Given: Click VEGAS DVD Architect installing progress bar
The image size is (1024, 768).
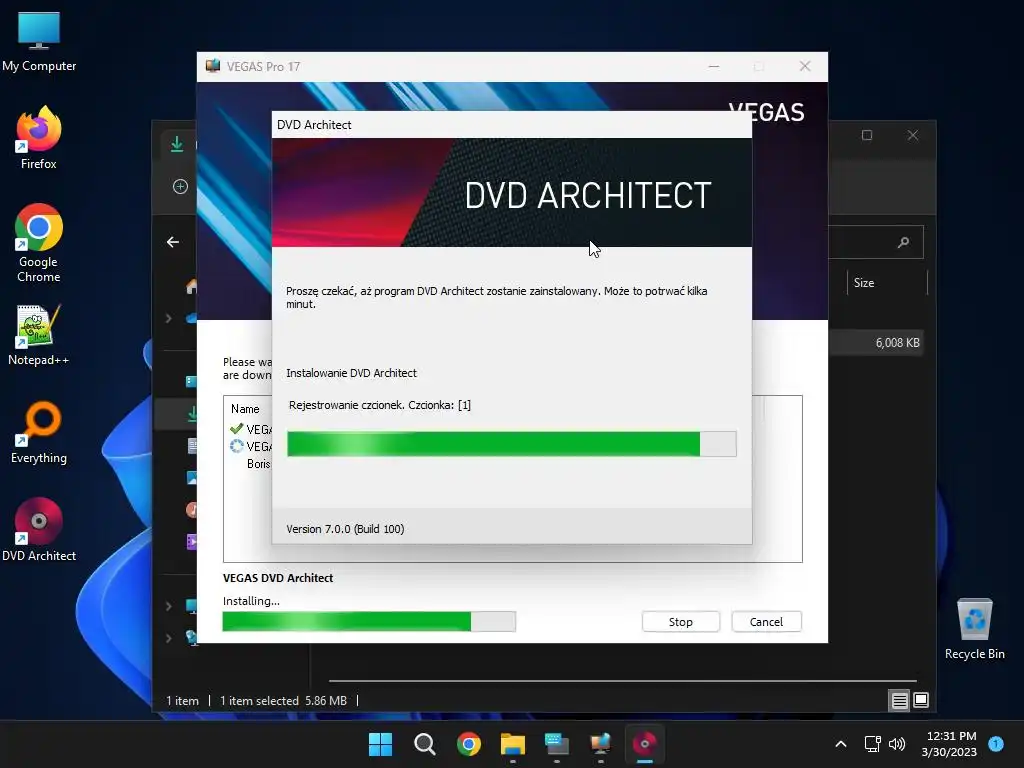Looking at the screenshot, I should [x=369, y=621].
